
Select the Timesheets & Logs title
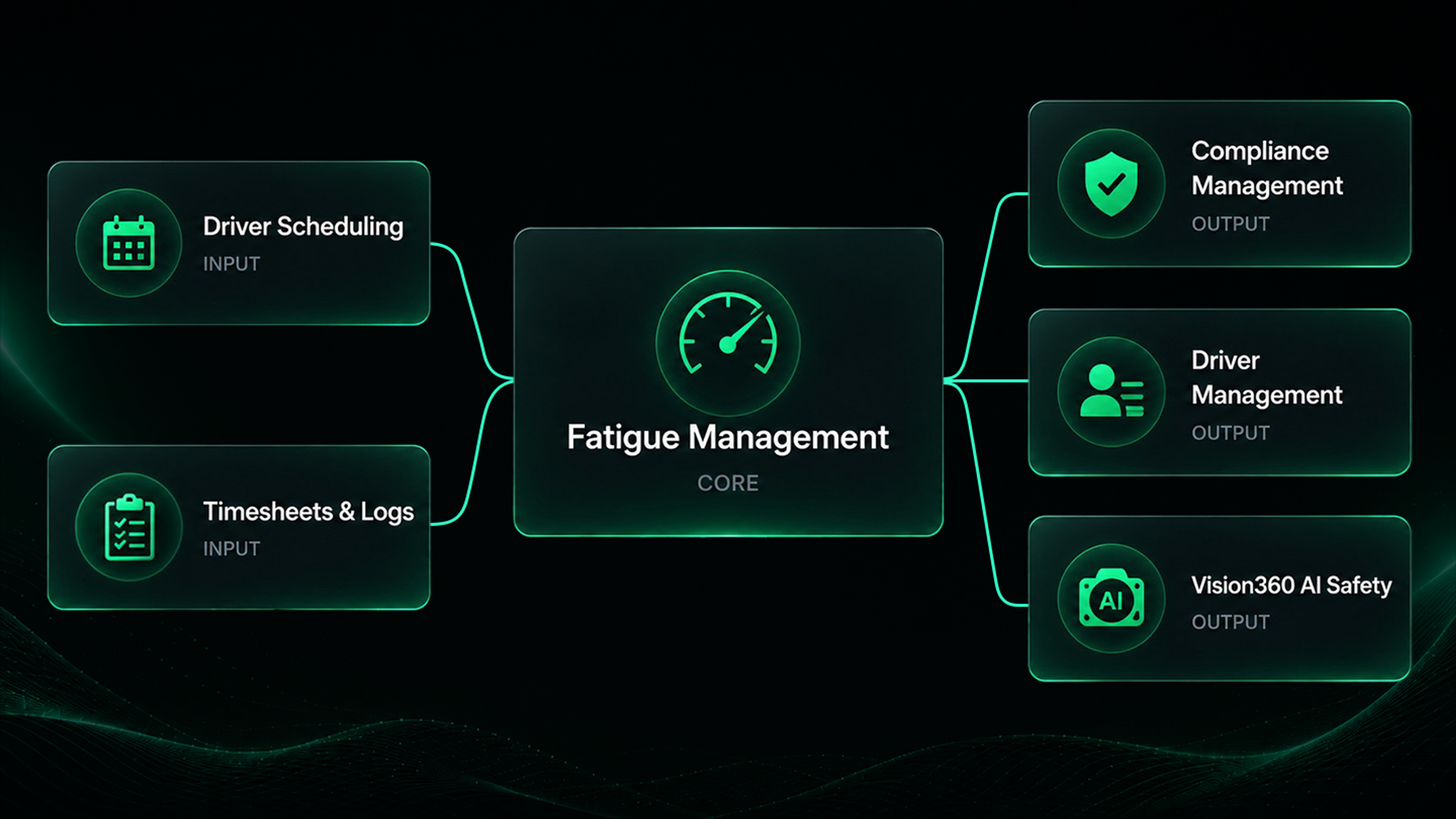click(309, 511)
